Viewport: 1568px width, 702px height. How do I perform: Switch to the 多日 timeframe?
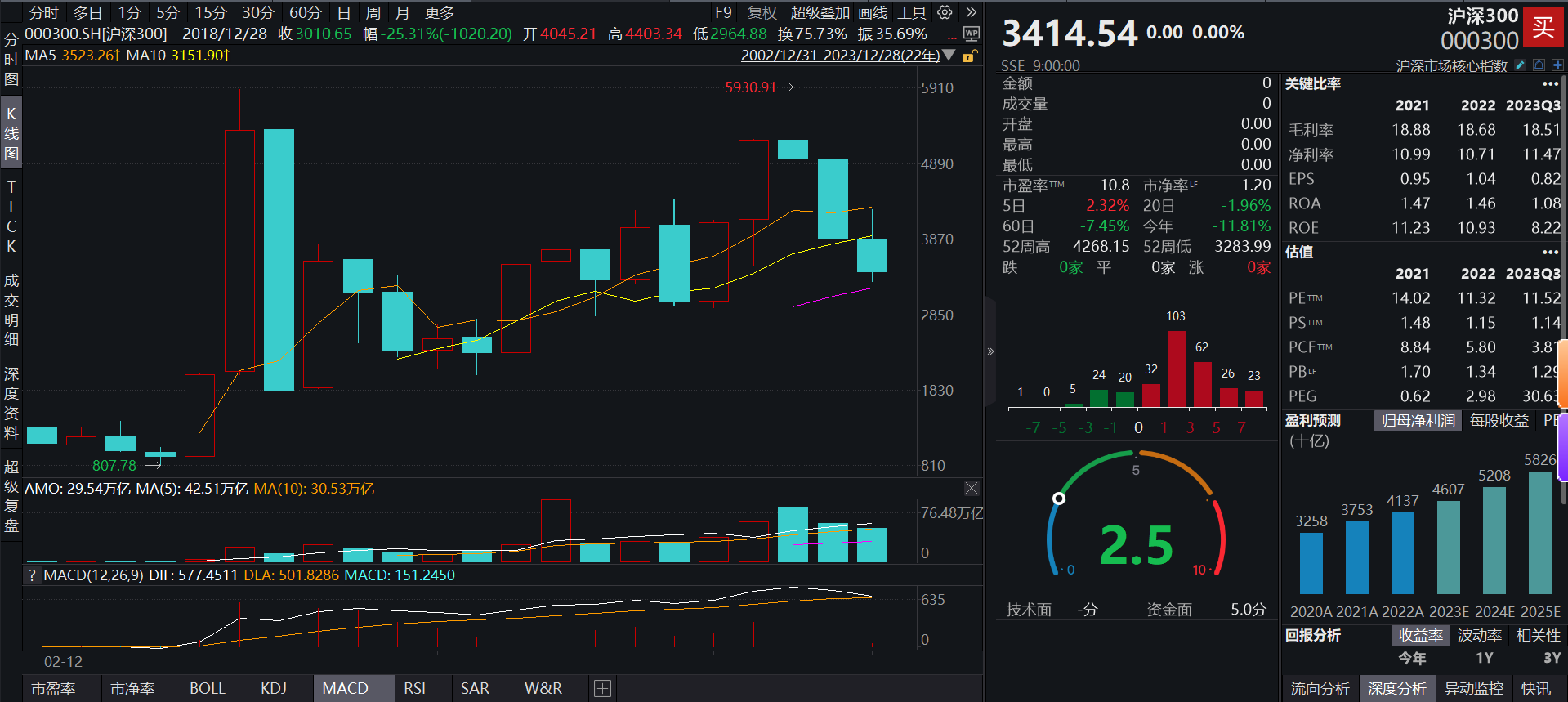[88, 12]
